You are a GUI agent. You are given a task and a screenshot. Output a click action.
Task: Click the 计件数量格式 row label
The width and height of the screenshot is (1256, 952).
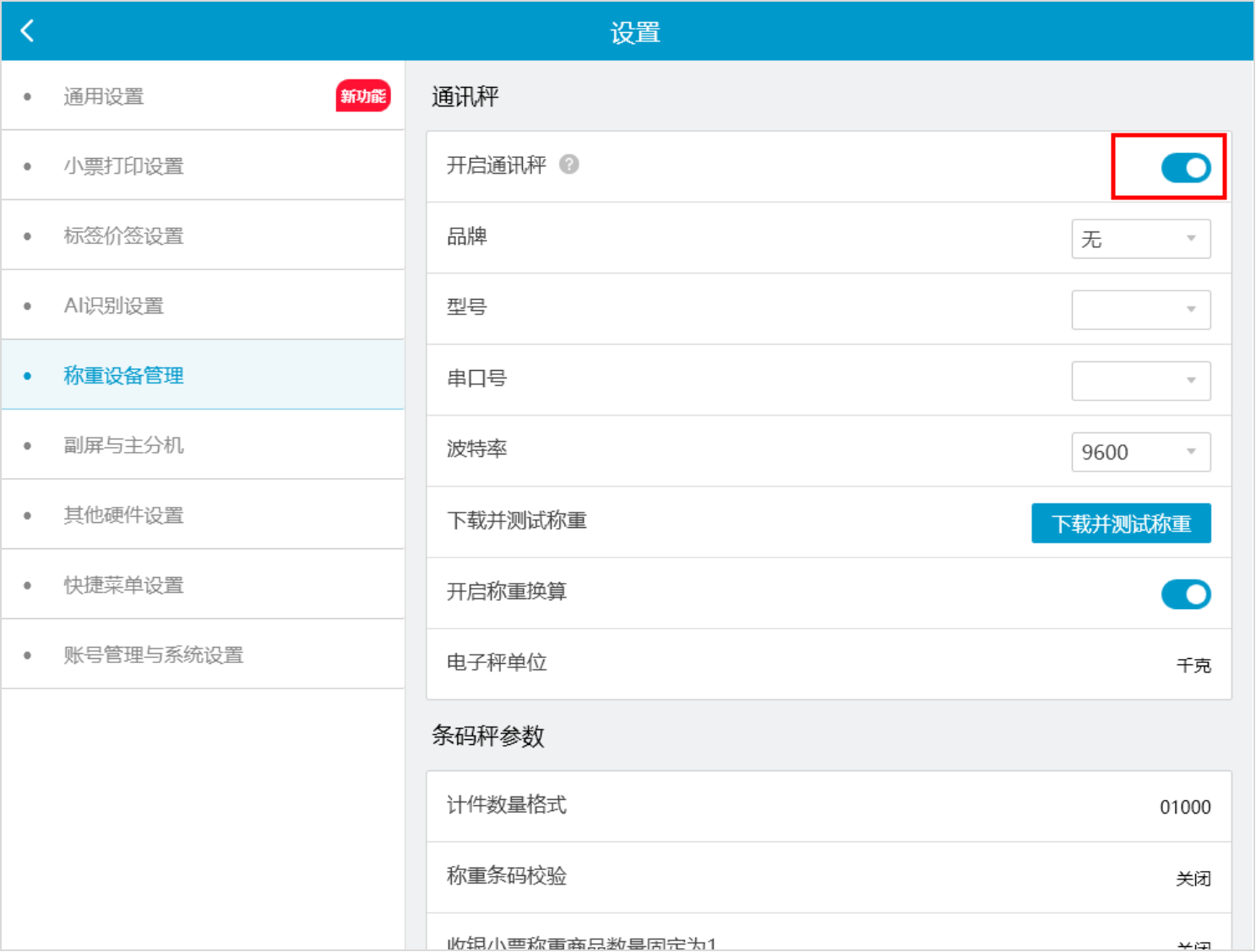tap(506, 804)
